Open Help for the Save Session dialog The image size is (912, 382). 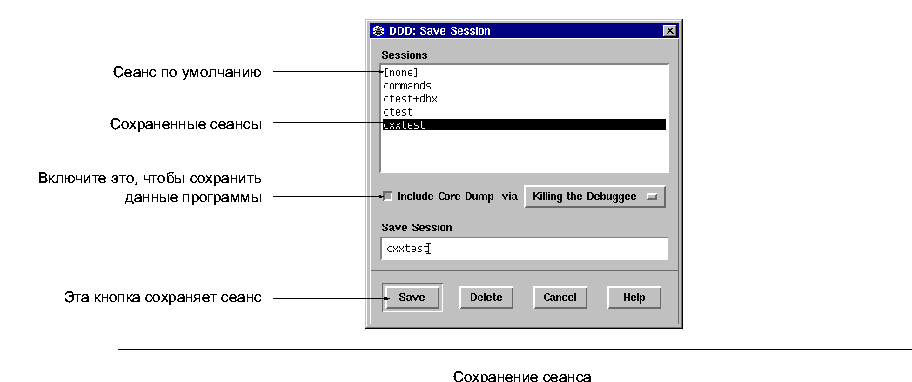click(634, 298)
